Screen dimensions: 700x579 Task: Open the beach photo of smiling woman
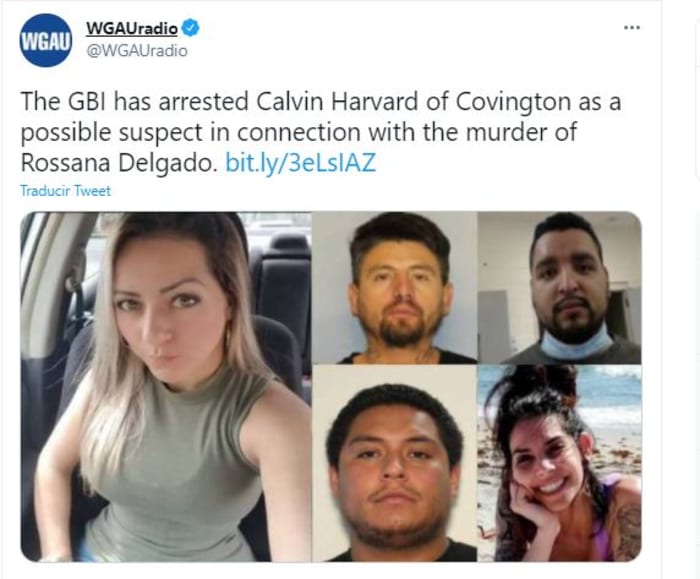tap(560, 463)
